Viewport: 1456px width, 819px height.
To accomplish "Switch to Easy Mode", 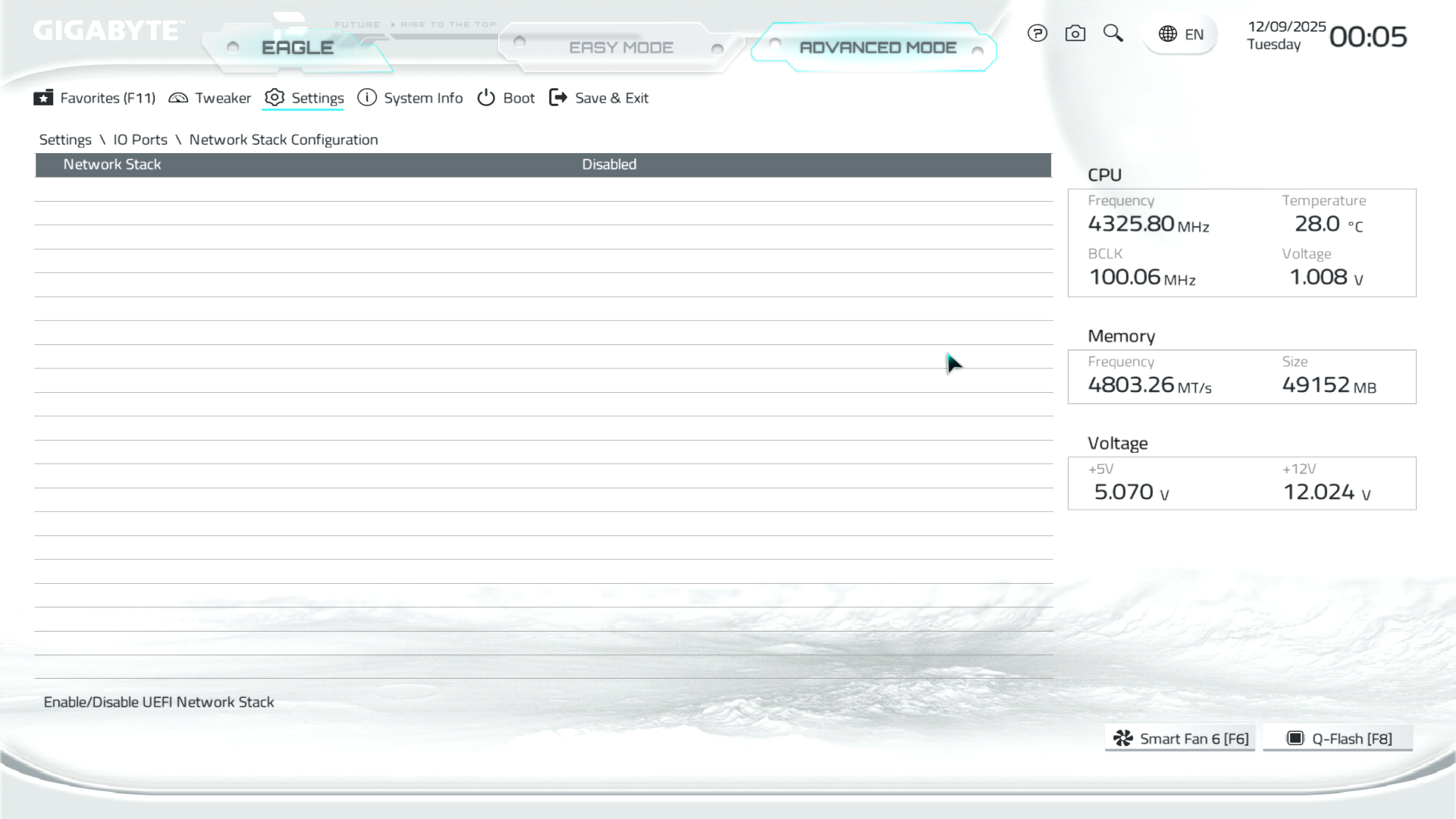I will click(x=620, y=48).
